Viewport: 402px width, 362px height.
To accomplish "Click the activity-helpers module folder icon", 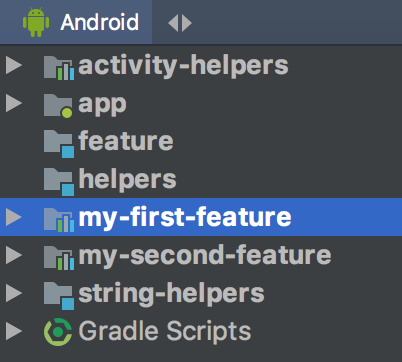I will click(x=59, y=68).
